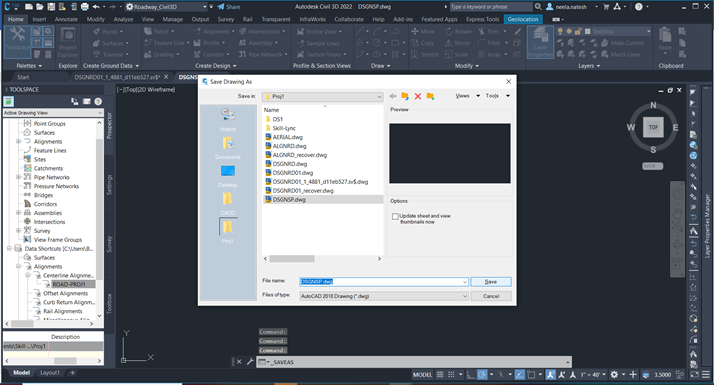Open Layer Properties in ribbon
Screen dimensions: 714x385
tap(540, 41)
